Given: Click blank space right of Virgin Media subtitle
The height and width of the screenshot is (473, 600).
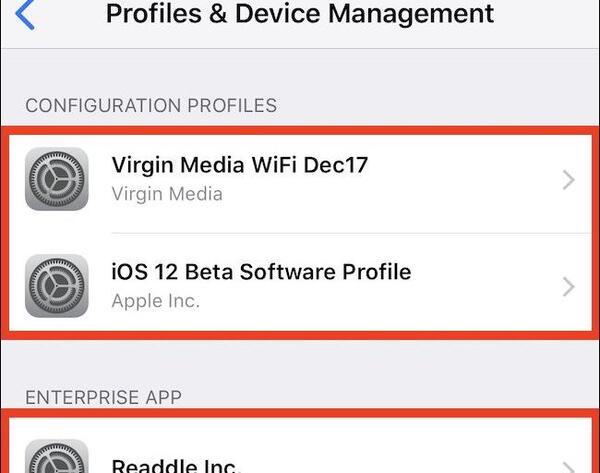Looking at the screenshot, I should [383, 194].
